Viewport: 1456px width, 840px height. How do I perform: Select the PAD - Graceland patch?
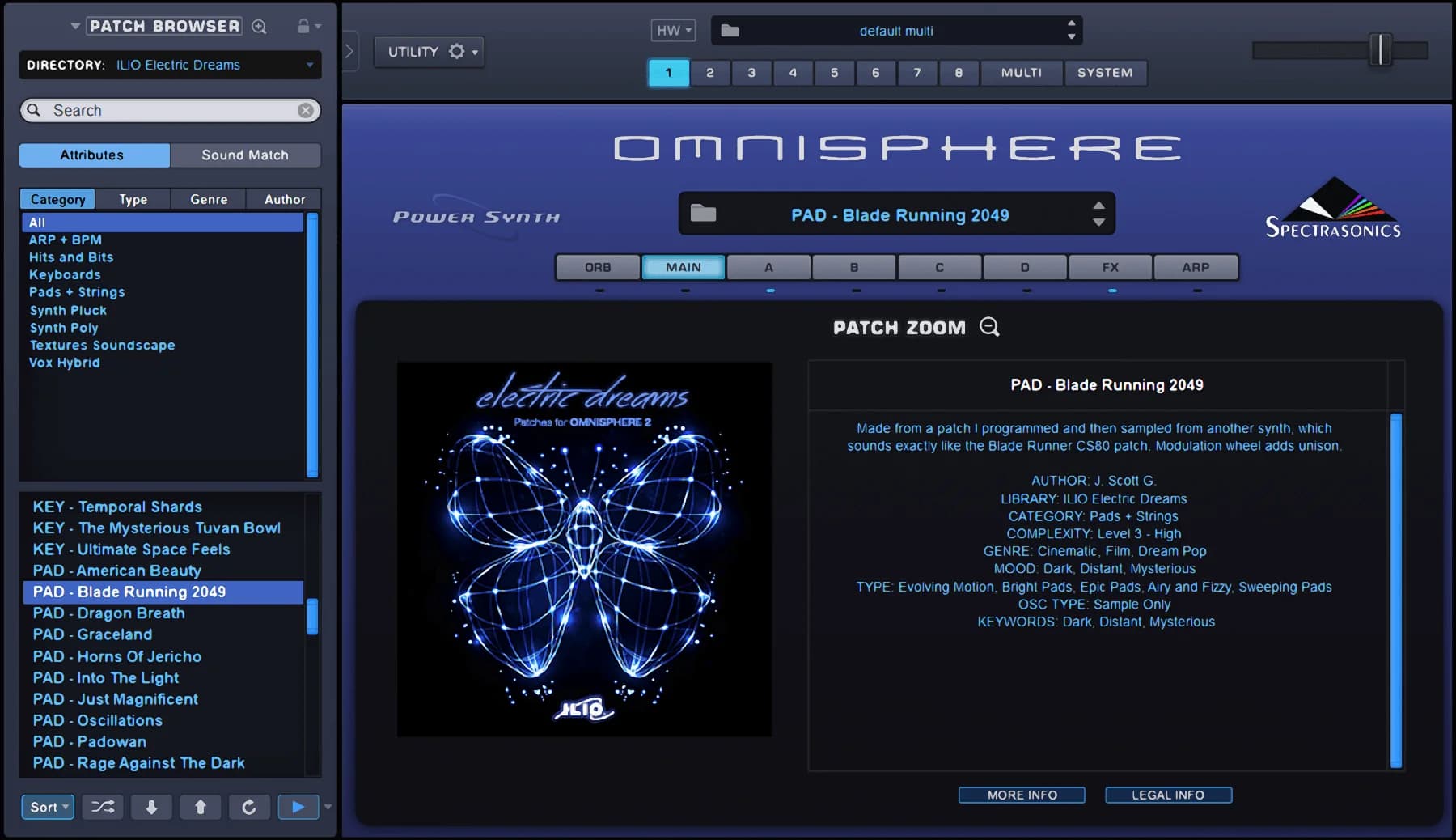tap(91, 634)
